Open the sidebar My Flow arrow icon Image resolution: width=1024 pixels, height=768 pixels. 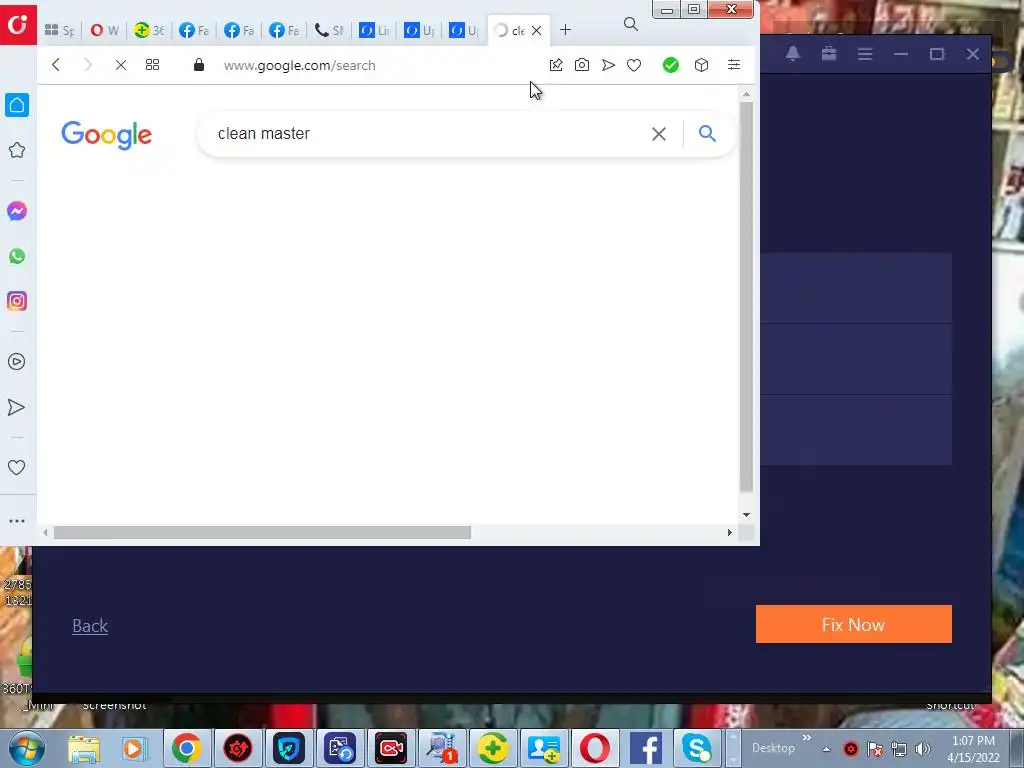(x=16, y=408)
